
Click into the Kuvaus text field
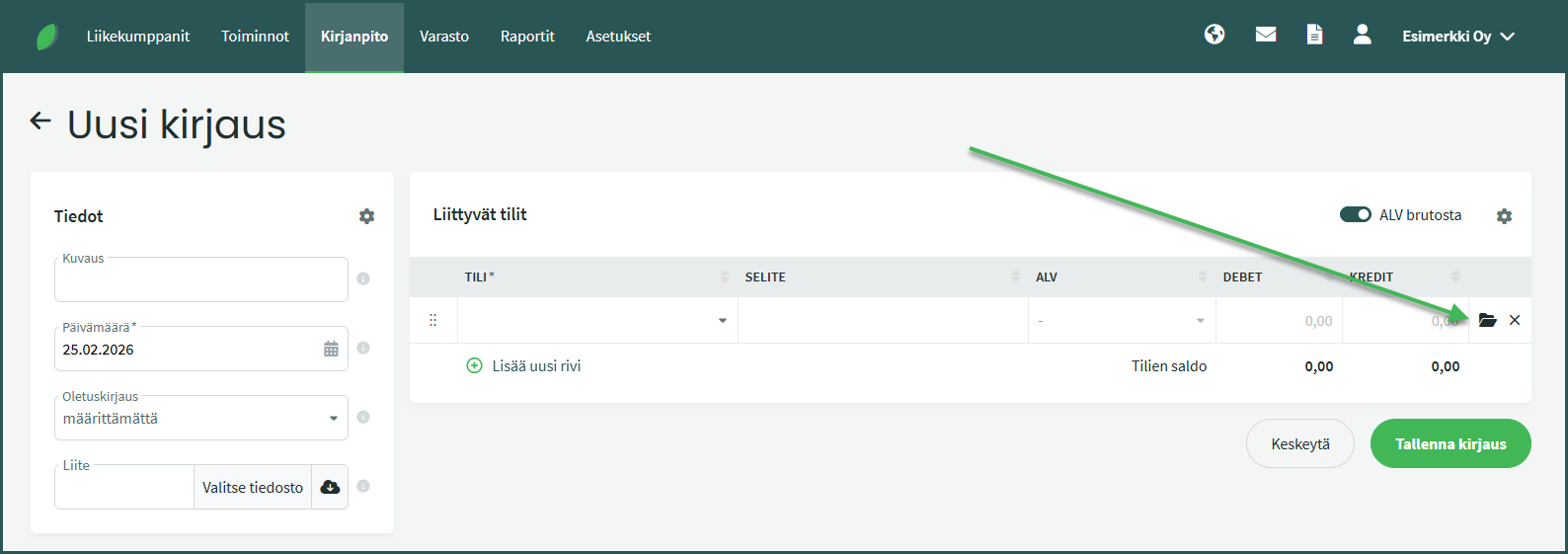point(201,280)
